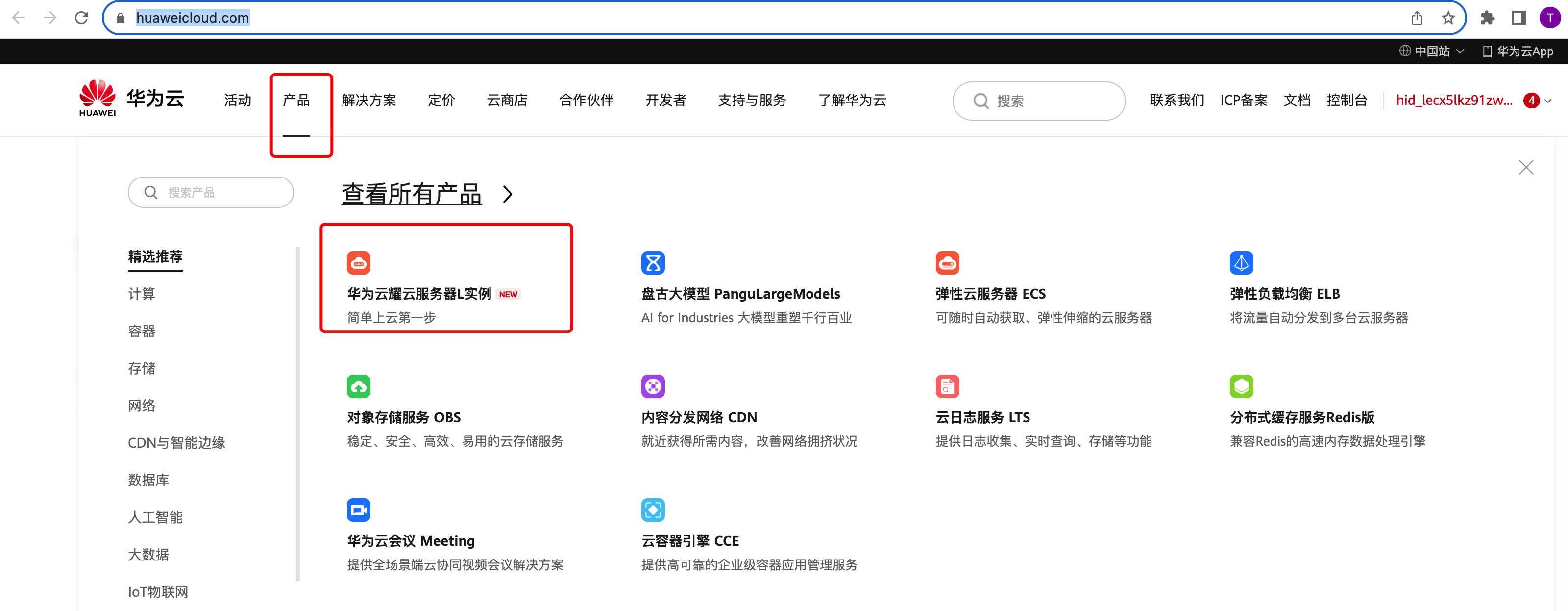Expand the 中国站 region dropdown
The image size is (1568, 611).
coord(1432,51)
